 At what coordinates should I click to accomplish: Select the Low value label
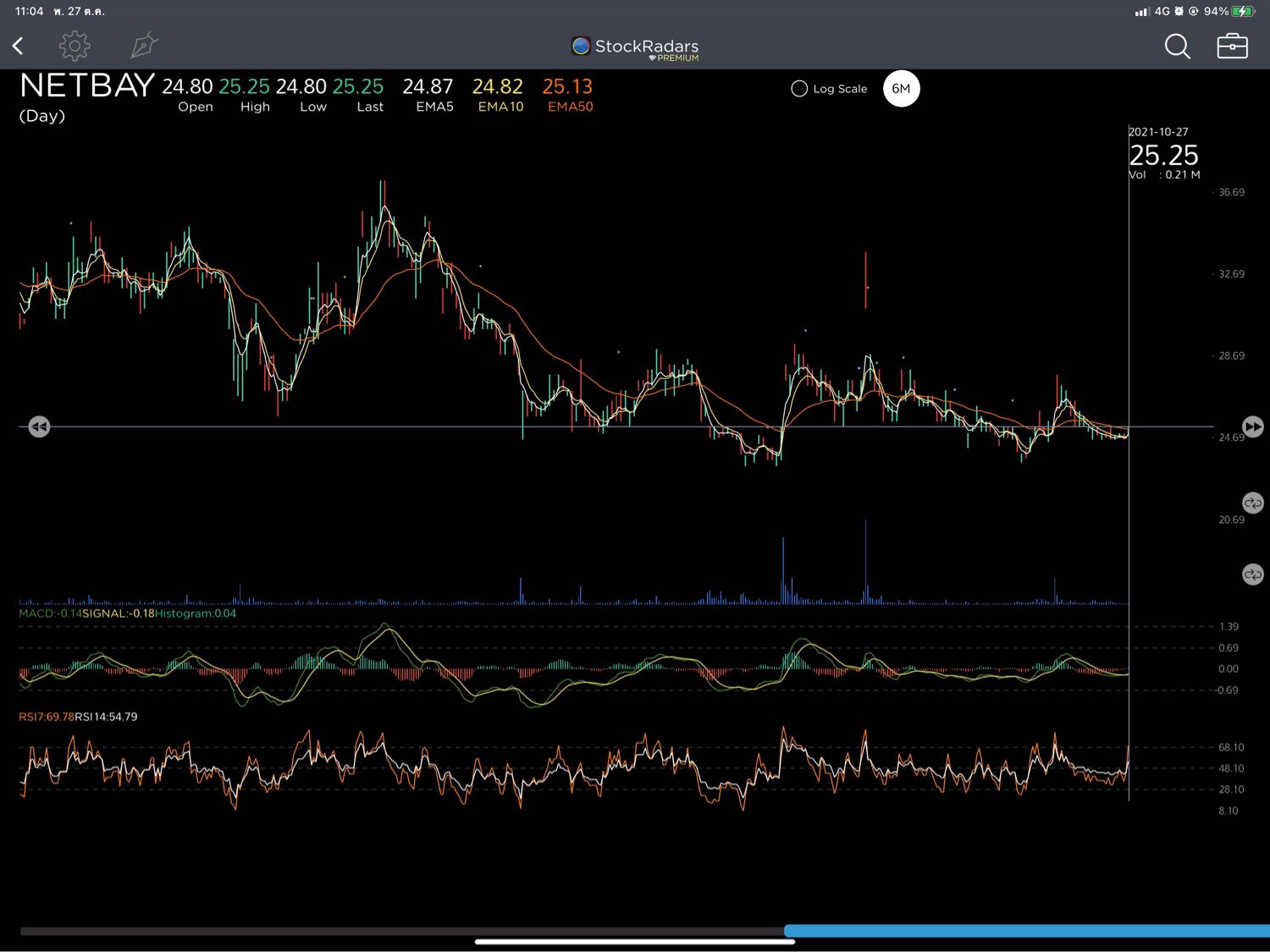tap(313, 107)
